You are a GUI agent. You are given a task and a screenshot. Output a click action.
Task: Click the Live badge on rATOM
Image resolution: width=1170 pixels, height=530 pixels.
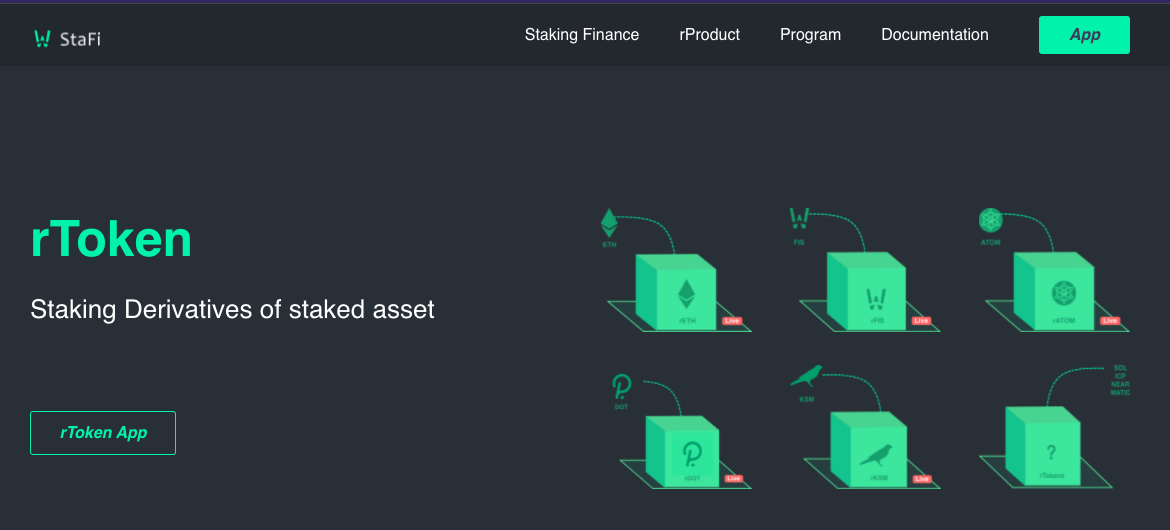(1110, 321)
